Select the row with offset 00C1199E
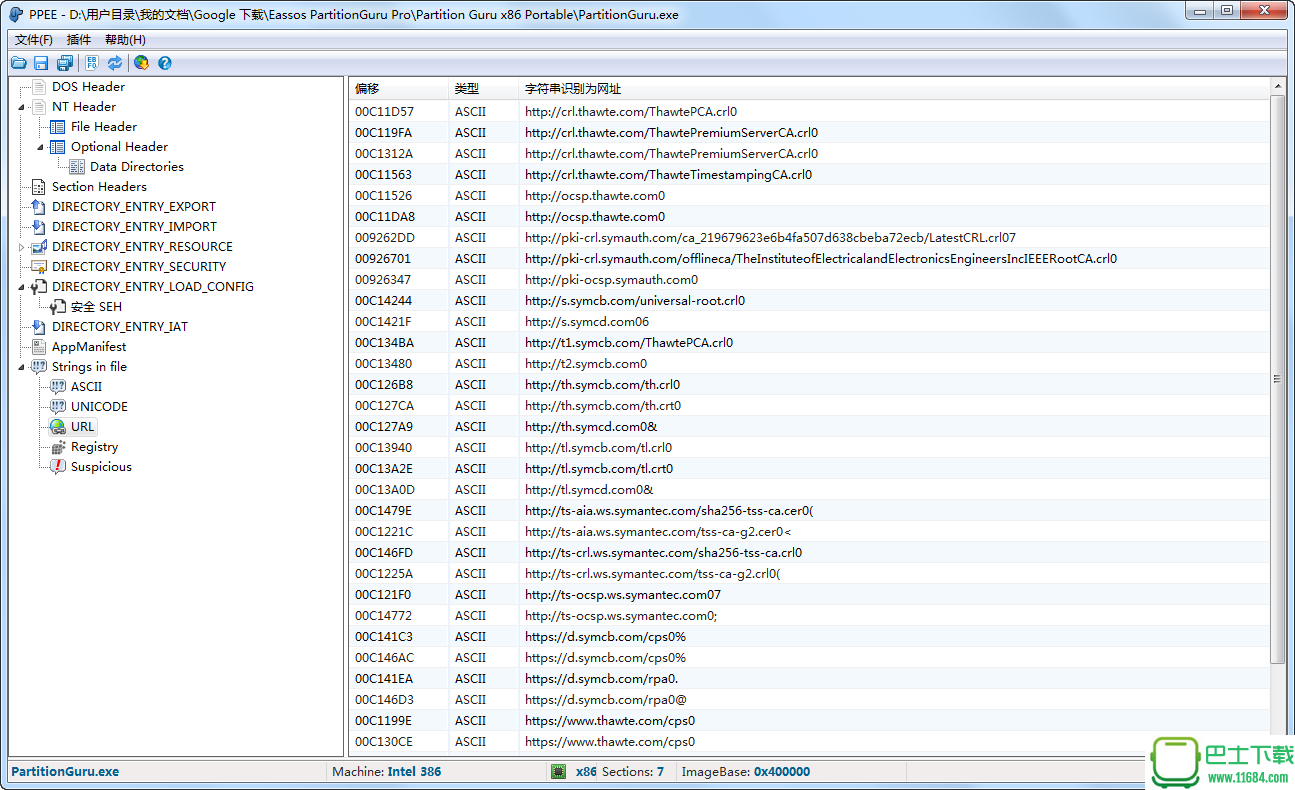Image resolution: width=1295 pixels, height=790 pixels. tap(810, 720)
